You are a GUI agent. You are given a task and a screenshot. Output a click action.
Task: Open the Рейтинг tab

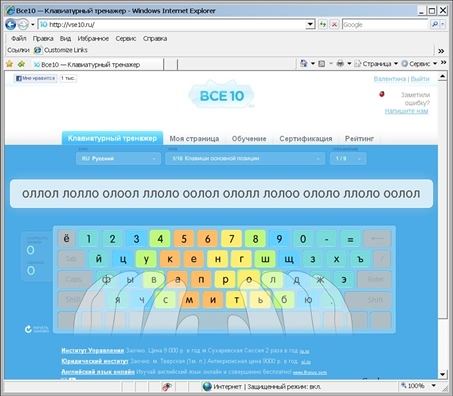(359, 139)
